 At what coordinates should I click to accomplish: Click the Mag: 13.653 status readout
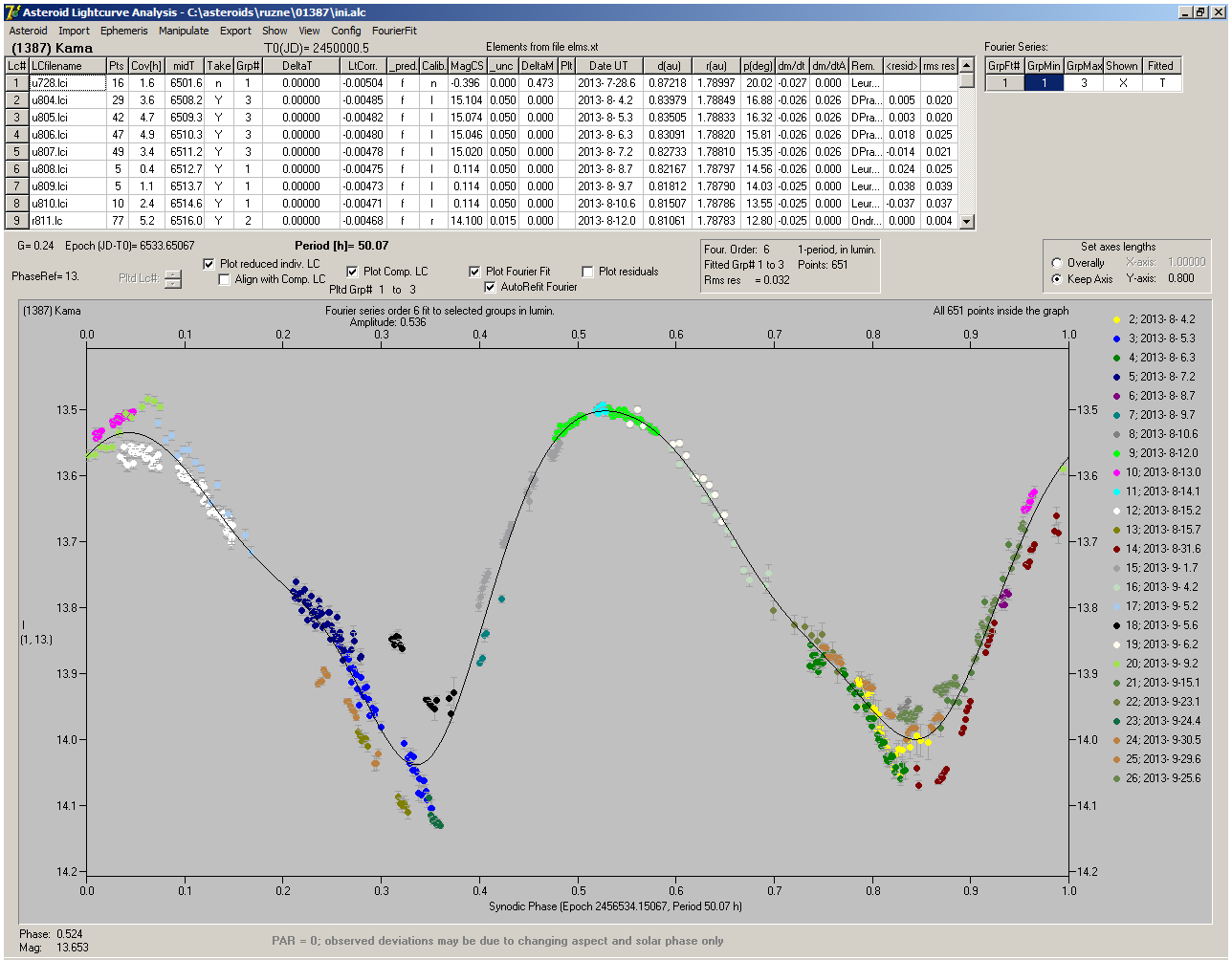coord(54,948)
